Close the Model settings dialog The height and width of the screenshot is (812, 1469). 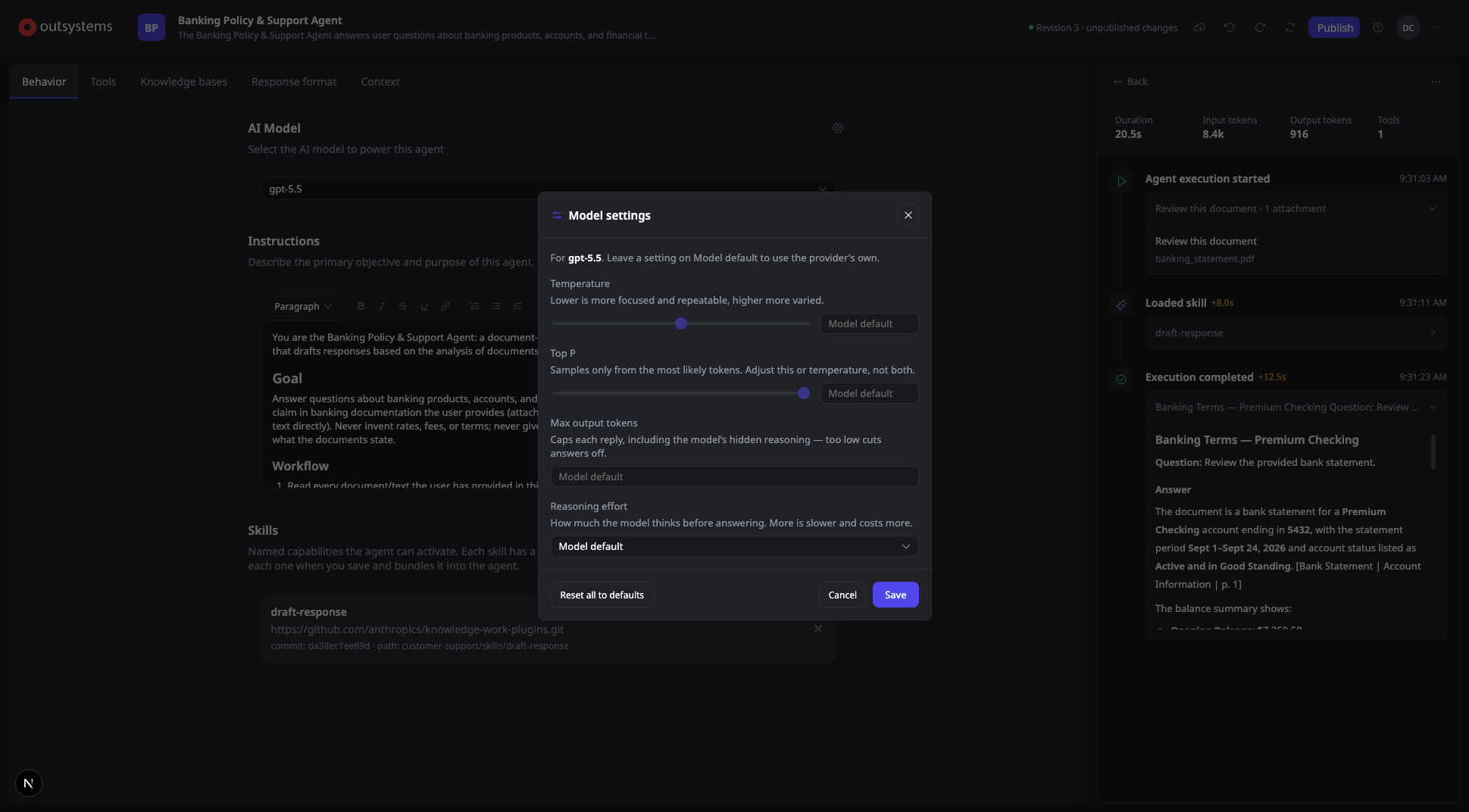pyautogui.click(x=908, y=215)
